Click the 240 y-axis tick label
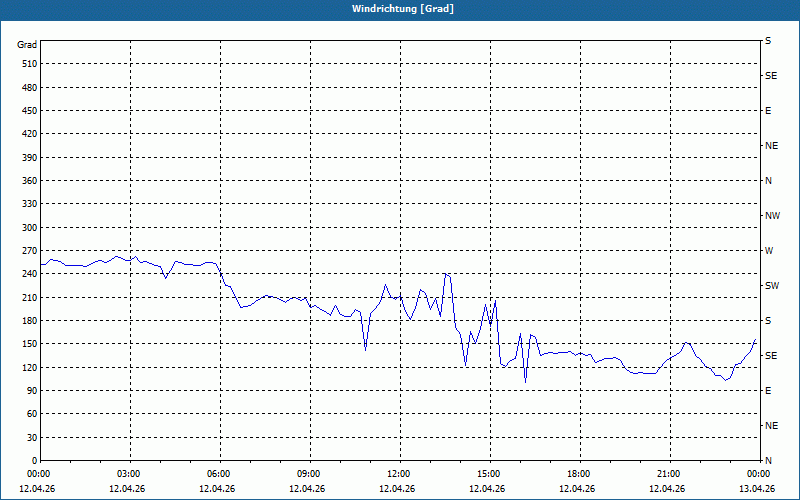 point(30,273)
